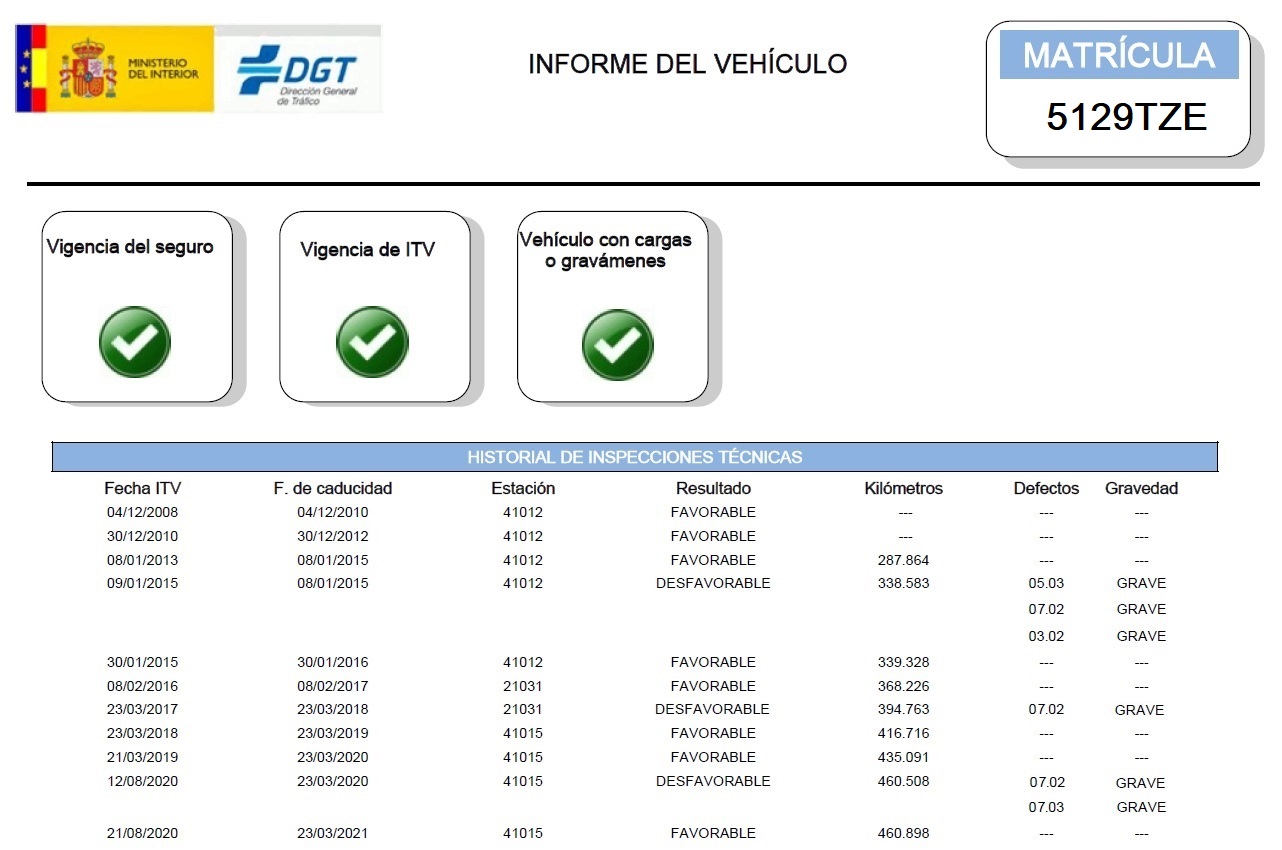Screen dimensions: 1282x850
Task: Select the 09/01/2015 inspection date
Action: pyautogui.click(x=143, y=583)
